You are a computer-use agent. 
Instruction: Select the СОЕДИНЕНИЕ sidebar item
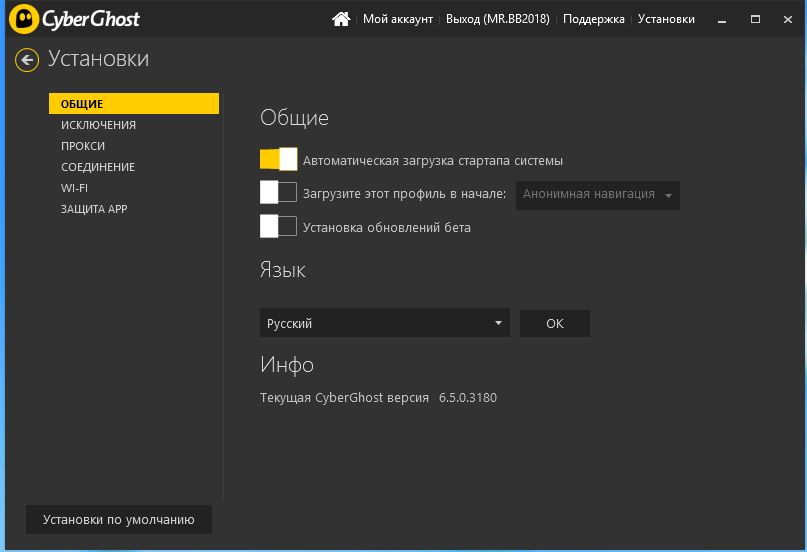tap(98, 167)
